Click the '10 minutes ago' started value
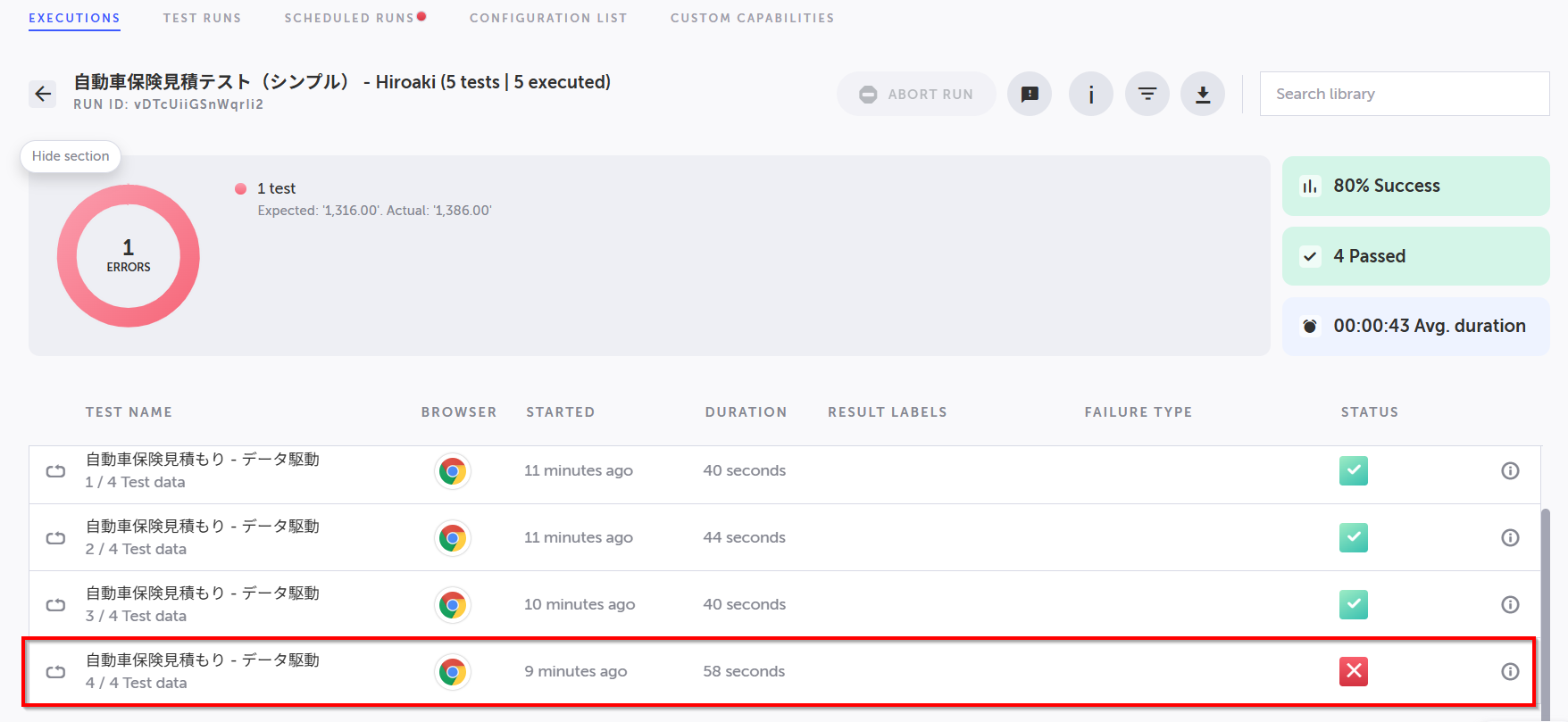This screenshot has height=722, width=1568. pyautogui.click(x=580, y=604)
